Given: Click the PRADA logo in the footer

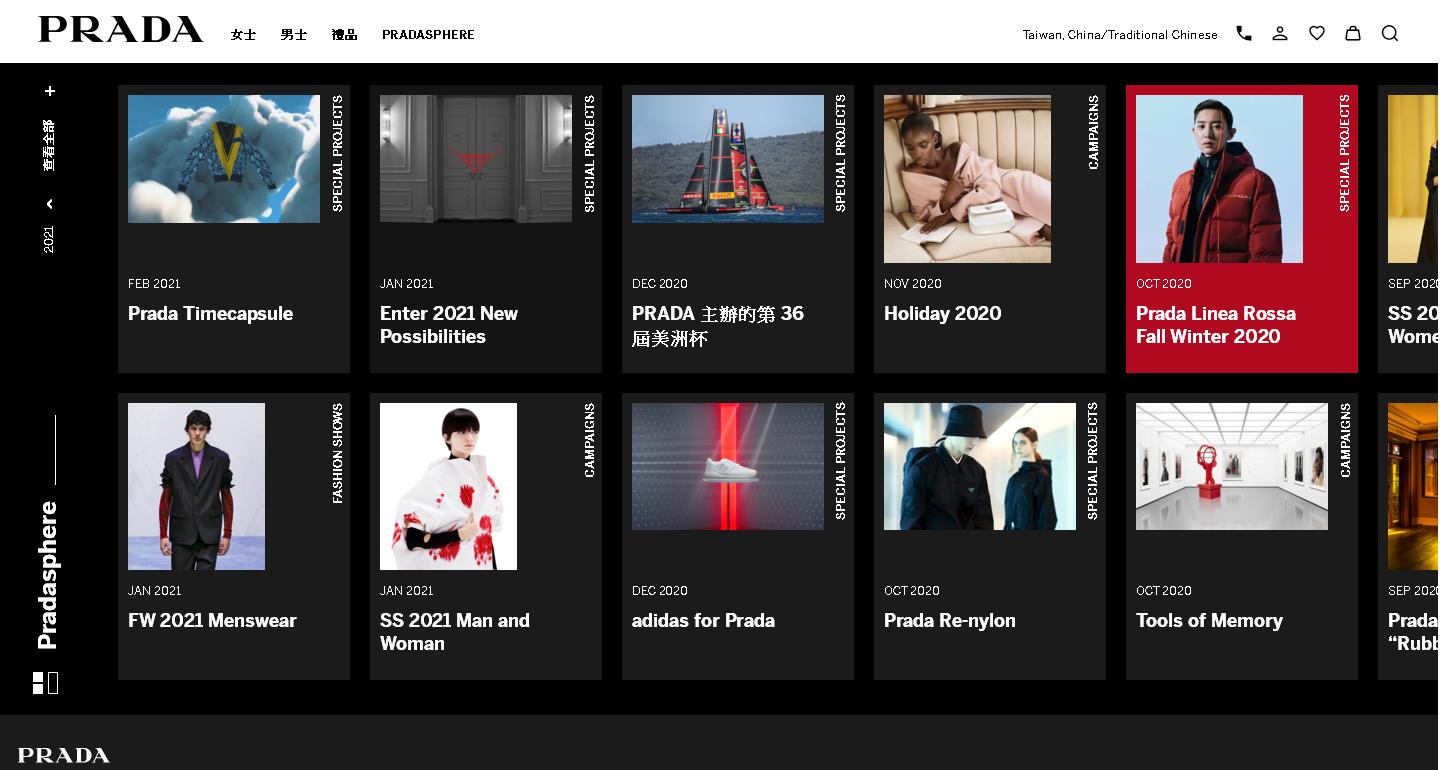Looking at the screenshot, I should click(63, 755).
